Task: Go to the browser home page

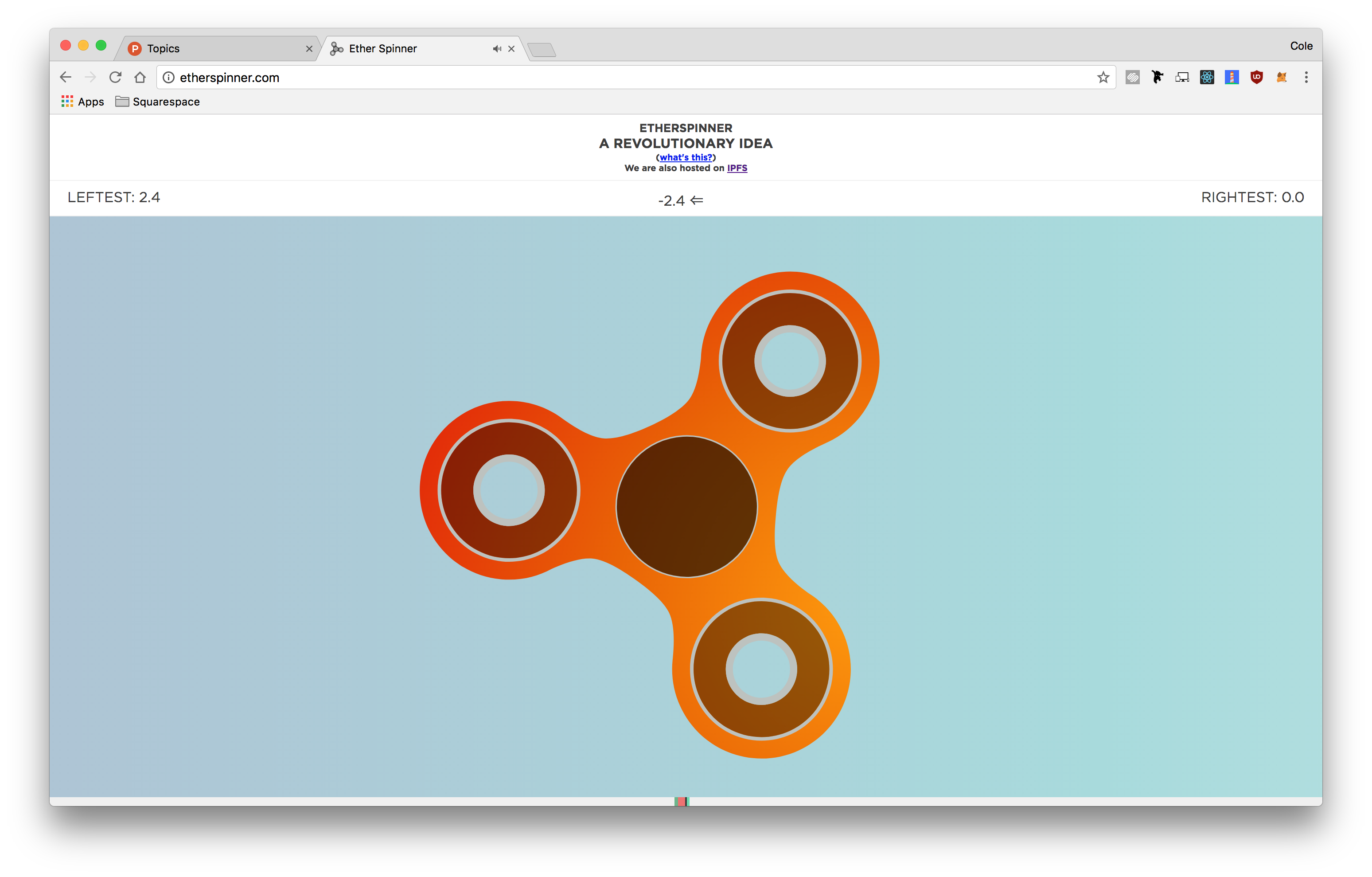Action: pos(140,77)
